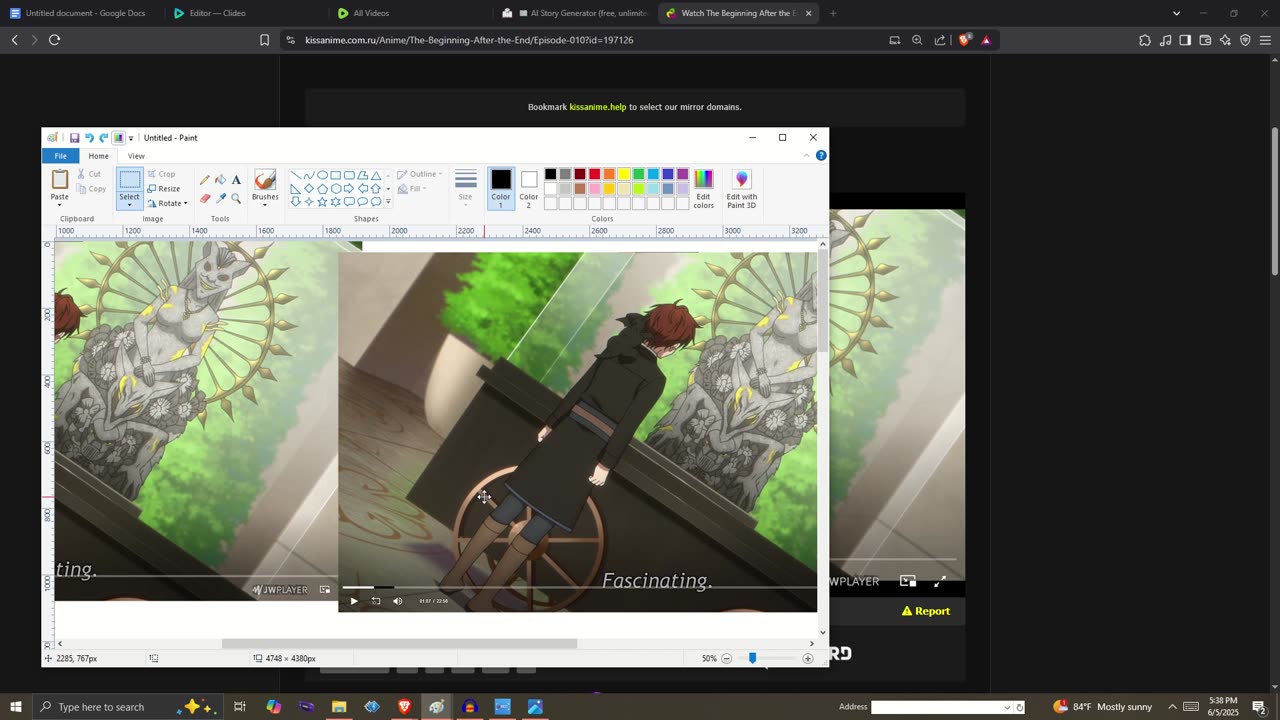1280x720 pixels.
Task: Click the browser address bar URL
Action: (469, 40)
